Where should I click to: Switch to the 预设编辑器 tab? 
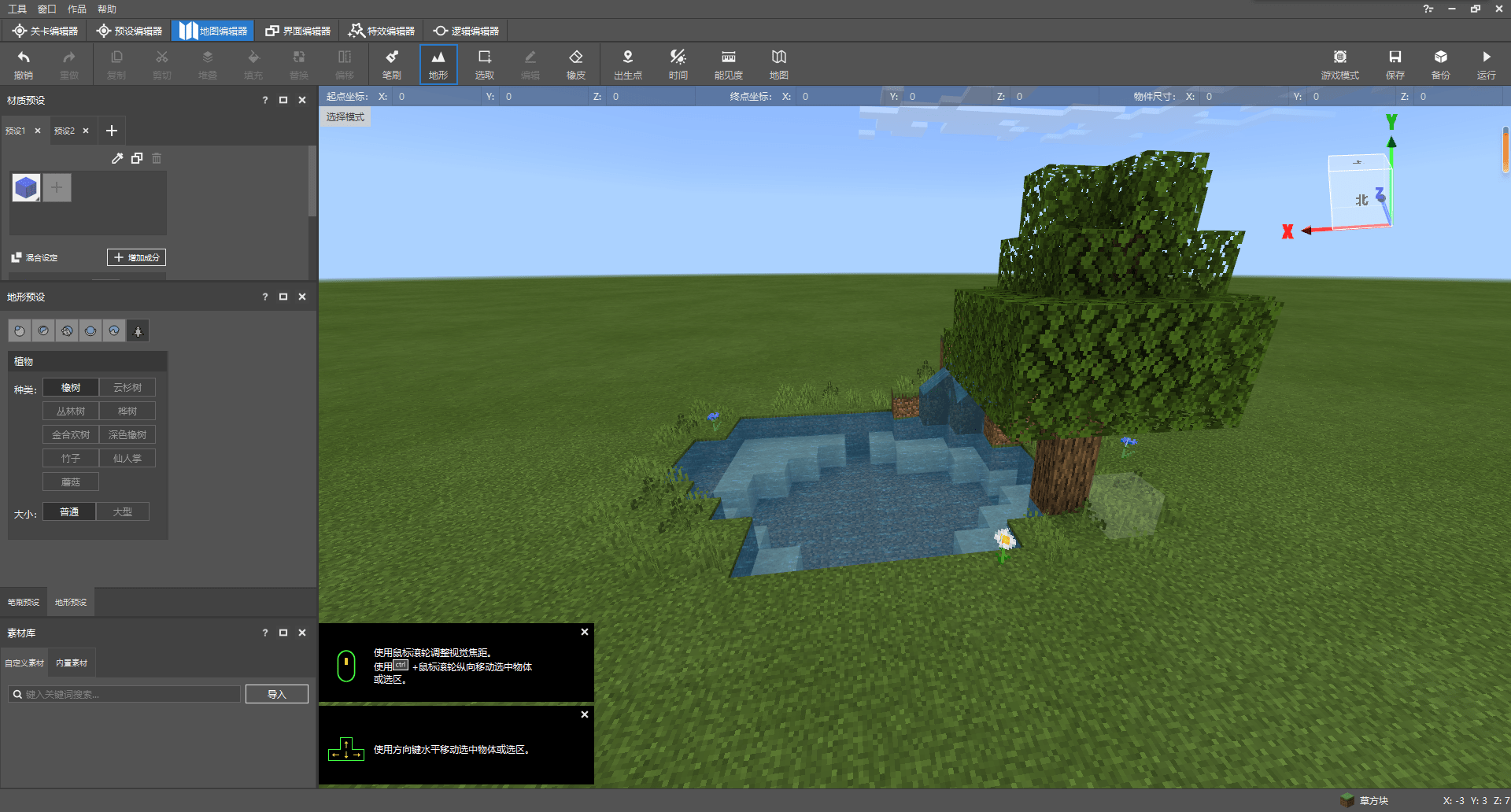click(129, 31)
